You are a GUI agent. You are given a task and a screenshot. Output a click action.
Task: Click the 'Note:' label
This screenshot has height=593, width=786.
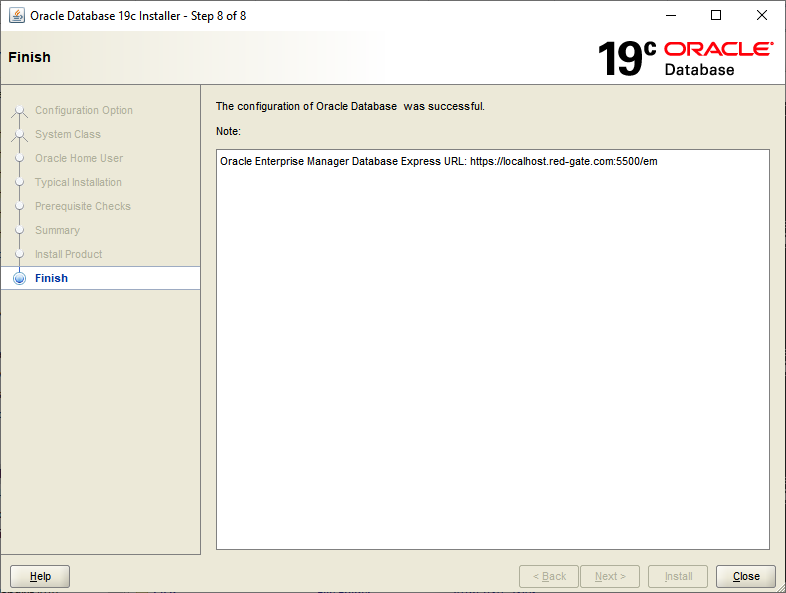(228, 131)
